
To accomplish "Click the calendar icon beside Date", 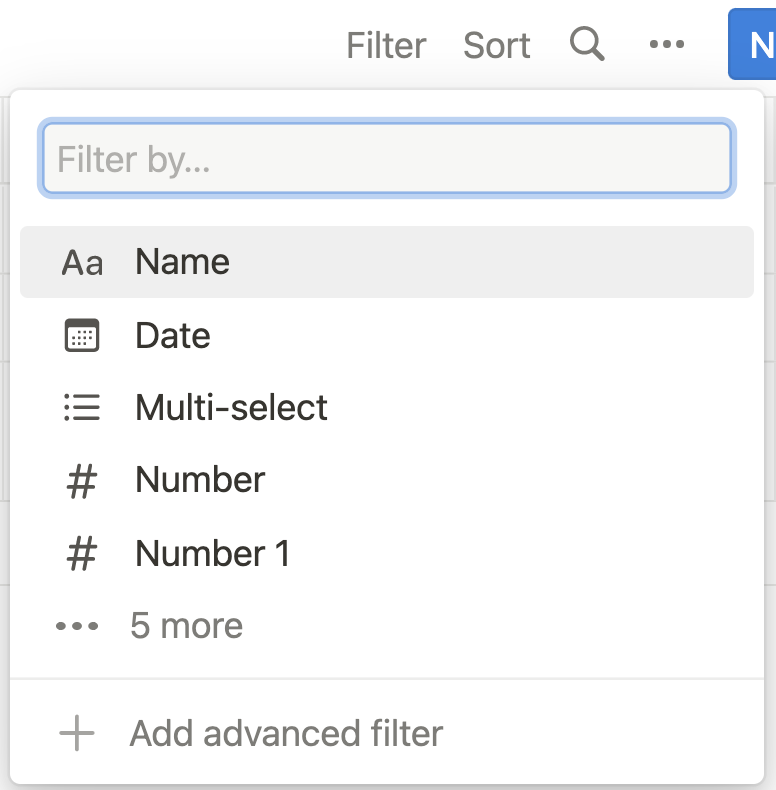I will [82, 336].
